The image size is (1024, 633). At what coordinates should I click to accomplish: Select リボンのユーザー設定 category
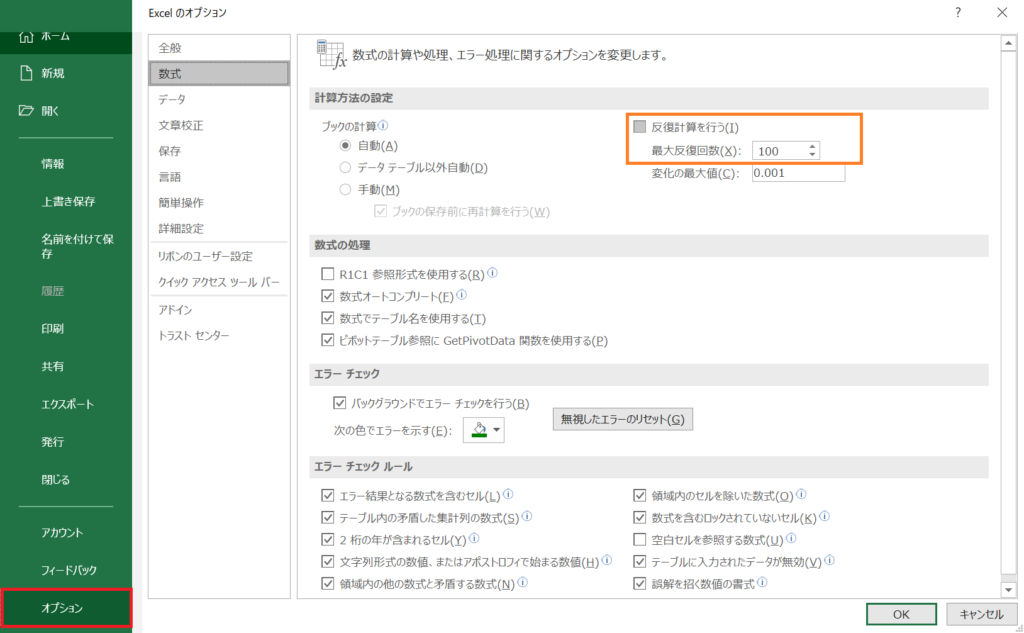[x=219, y=256]
